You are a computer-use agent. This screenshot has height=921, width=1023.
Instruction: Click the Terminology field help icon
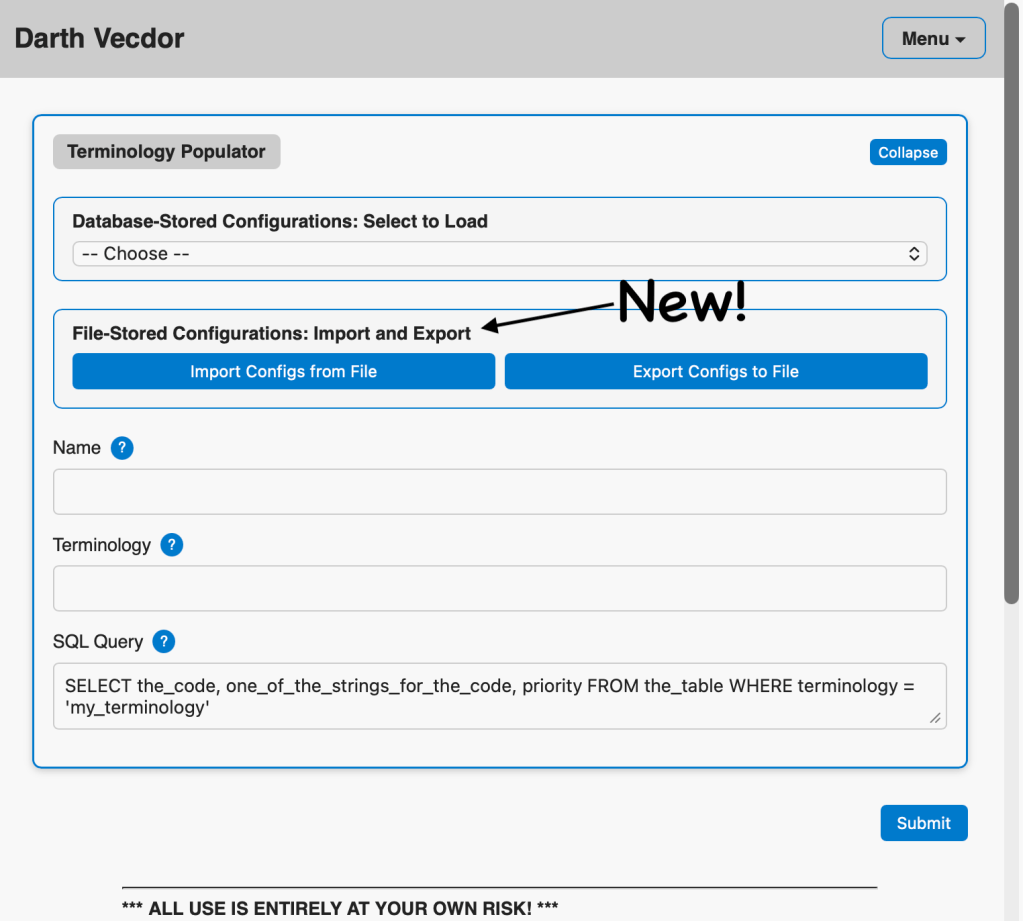pyautogui.click(x=172, y=545)
